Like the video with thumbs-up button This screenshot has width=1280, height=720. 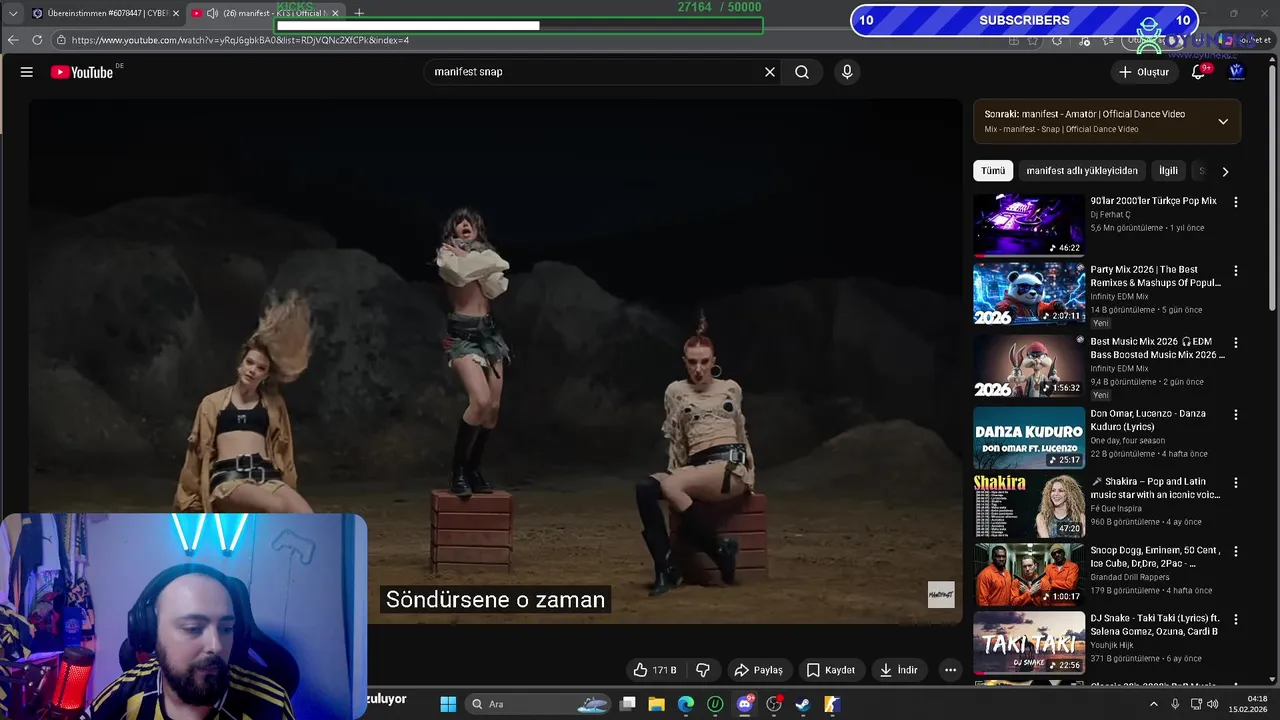pyautogui.click(x=655, y=670)
